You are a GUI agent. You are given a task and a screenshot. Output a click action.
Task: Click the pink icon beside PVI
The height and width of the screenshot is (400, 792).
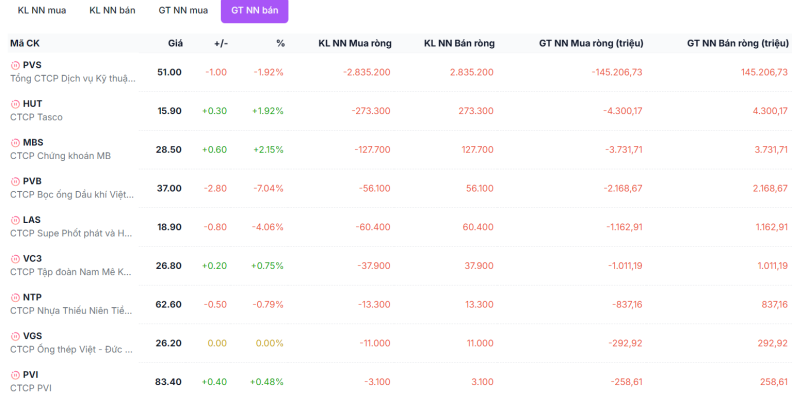pyautogui.click(x=15, y=375)
